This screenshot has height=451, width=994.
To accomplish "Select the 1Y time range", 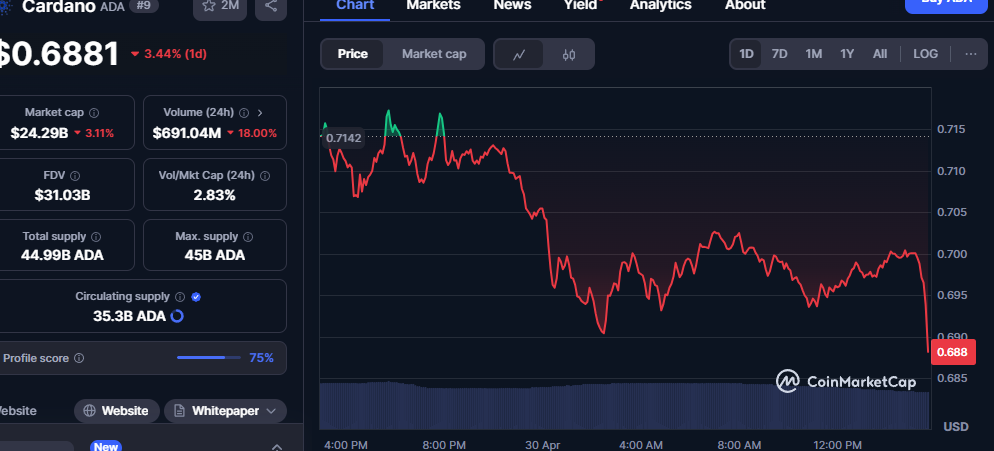I will tap(847, 54).
